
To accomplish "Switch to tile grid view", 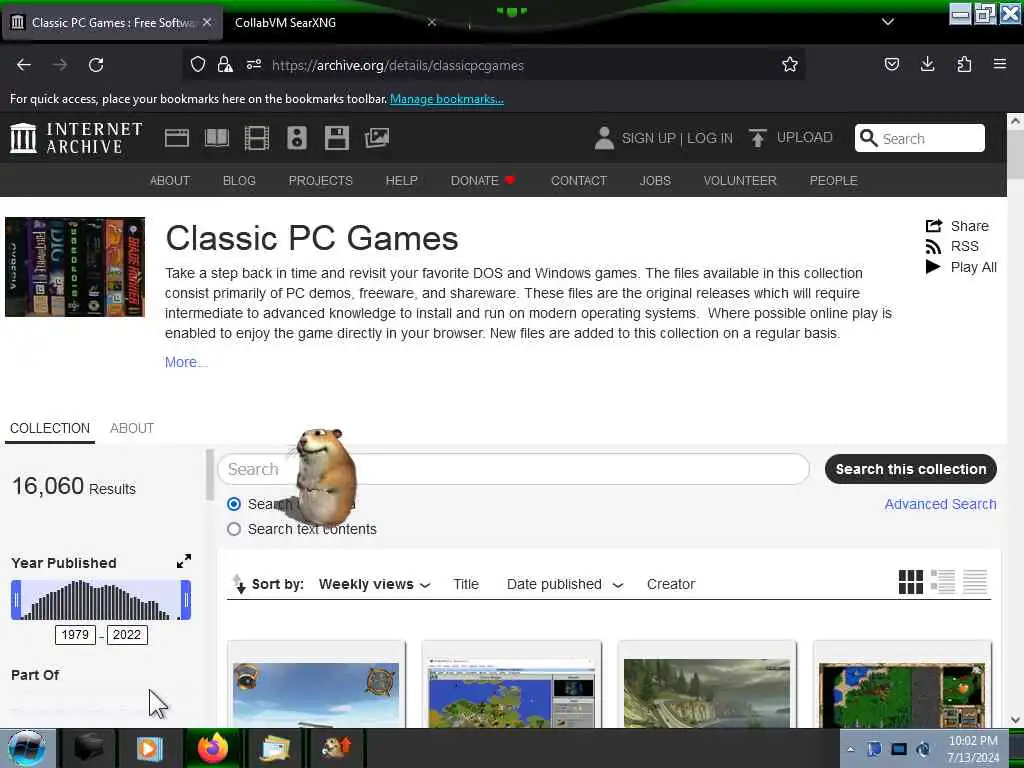I will click(x=910, y=581).
